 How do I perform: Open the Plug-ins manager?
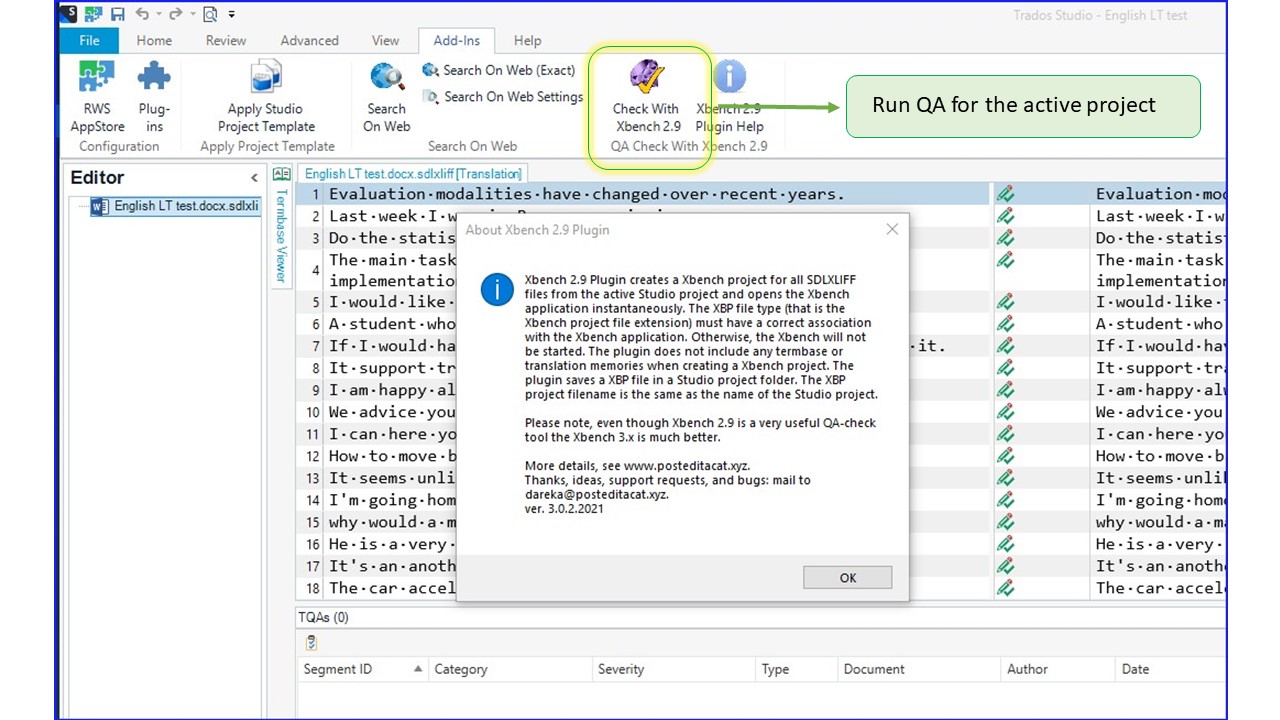pos(154,97)
